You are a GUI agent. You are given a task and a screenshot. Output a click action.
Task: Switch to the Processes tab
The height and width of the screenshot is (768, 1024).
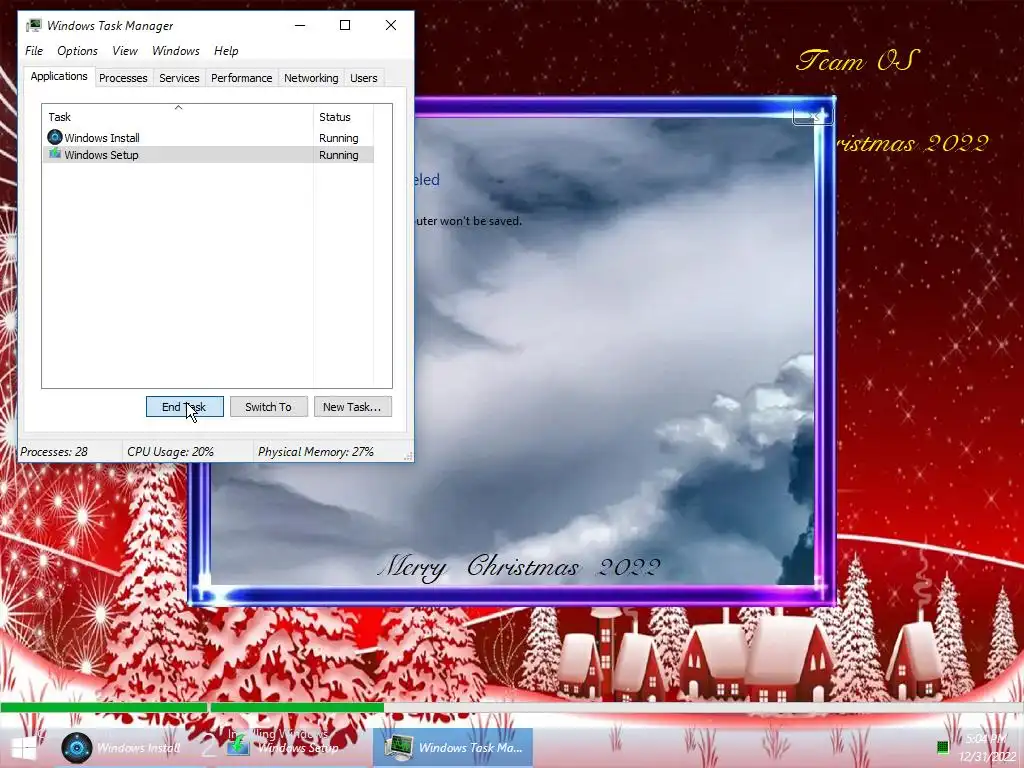[123, 78]
